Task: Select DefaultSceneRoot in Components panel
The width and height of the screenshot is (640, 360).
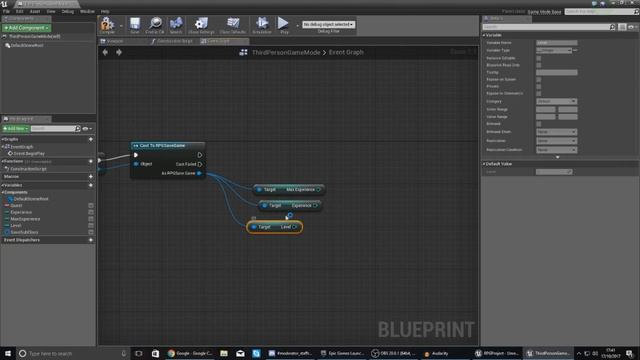Action: [x=27, y=45]
